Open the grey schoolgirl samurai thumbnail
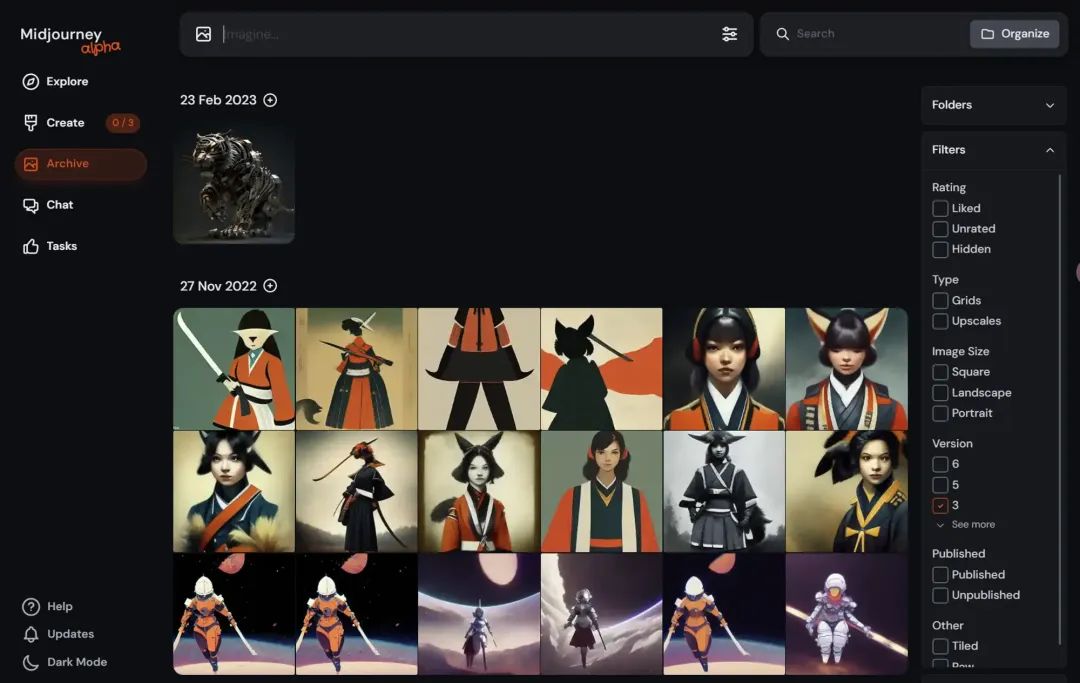This screenshot has width=1080, height=683. click(724, 492)
